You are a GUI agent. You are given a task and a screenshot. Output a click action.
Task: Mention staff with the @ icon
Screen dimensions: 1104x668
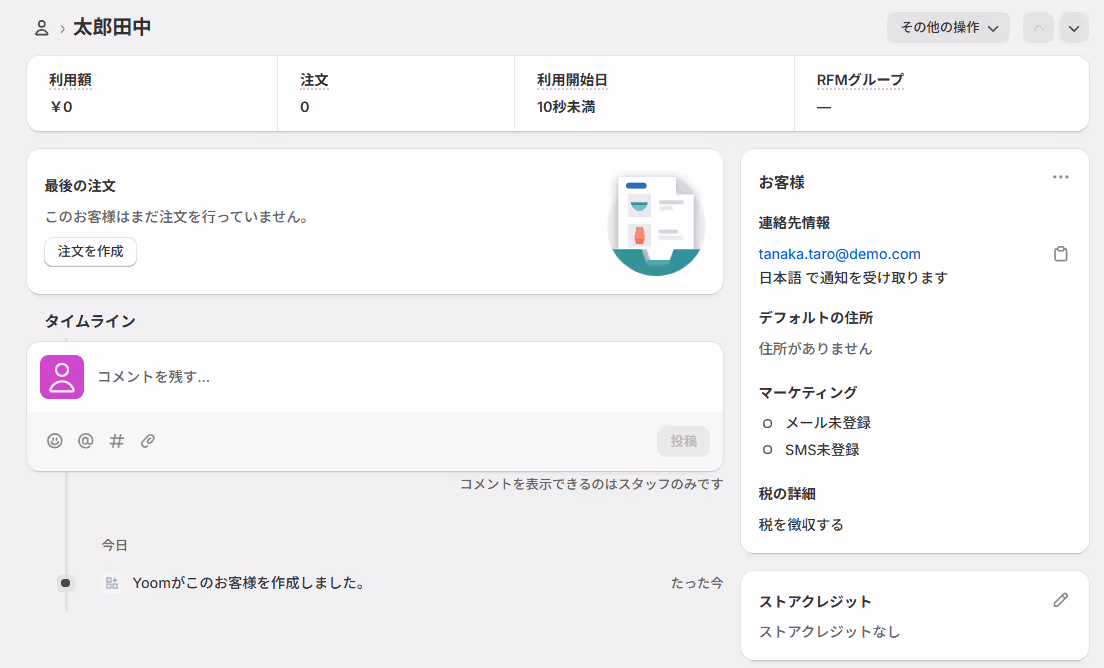point(86,441)
